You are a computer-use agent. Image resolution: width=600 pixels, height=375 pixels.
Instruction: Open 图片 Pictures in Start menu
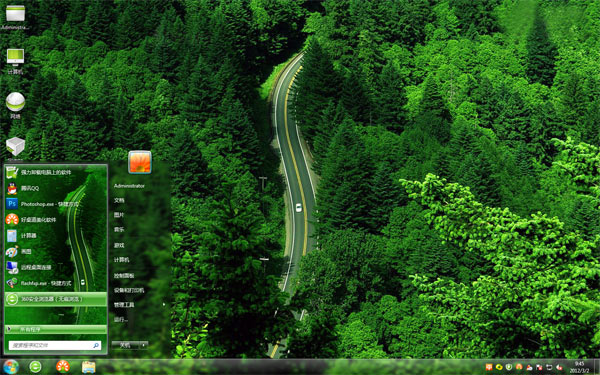[119, 215]
